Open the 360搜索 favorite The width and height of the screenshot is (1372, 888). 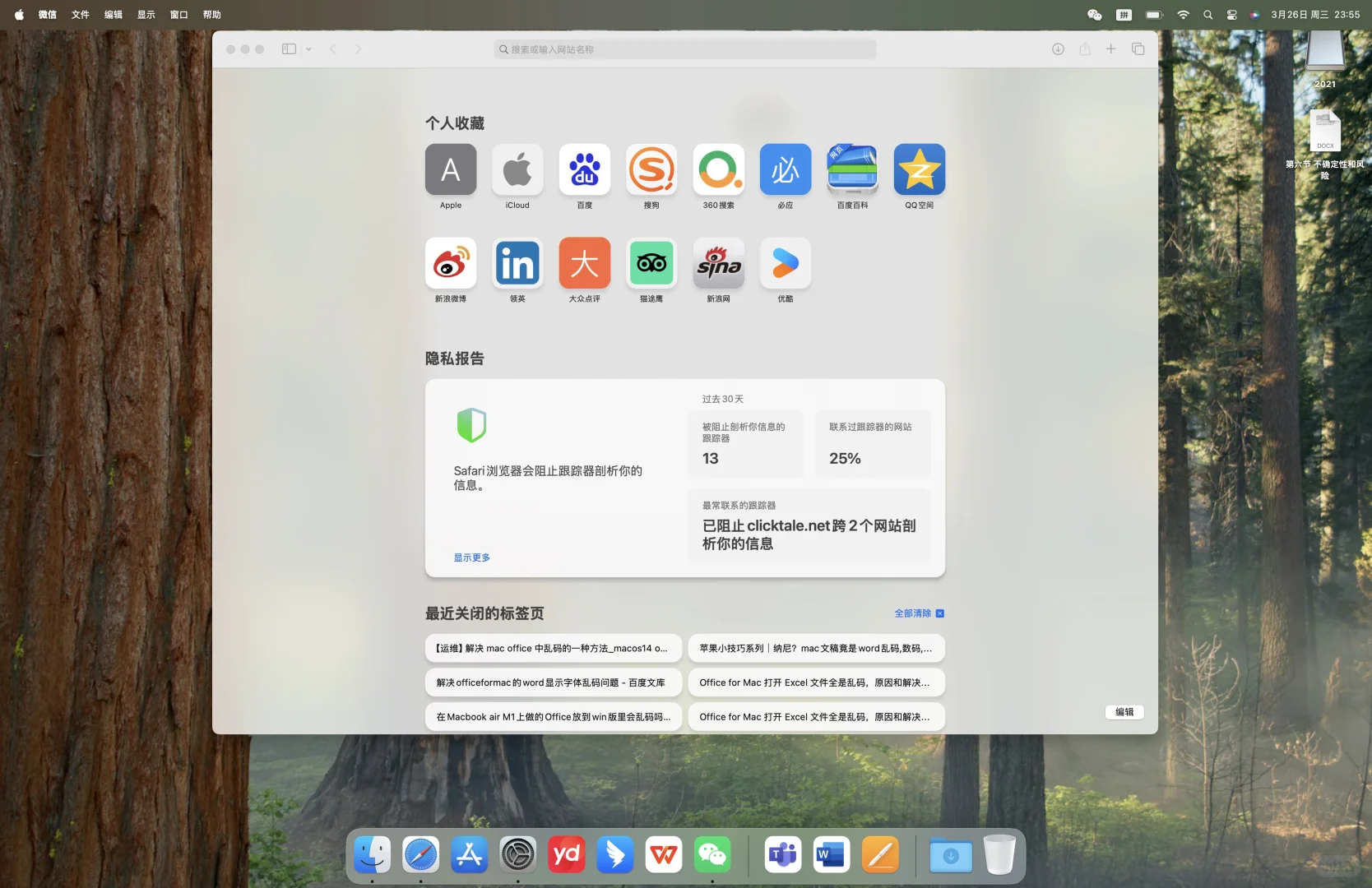click(x=719, y=170)
